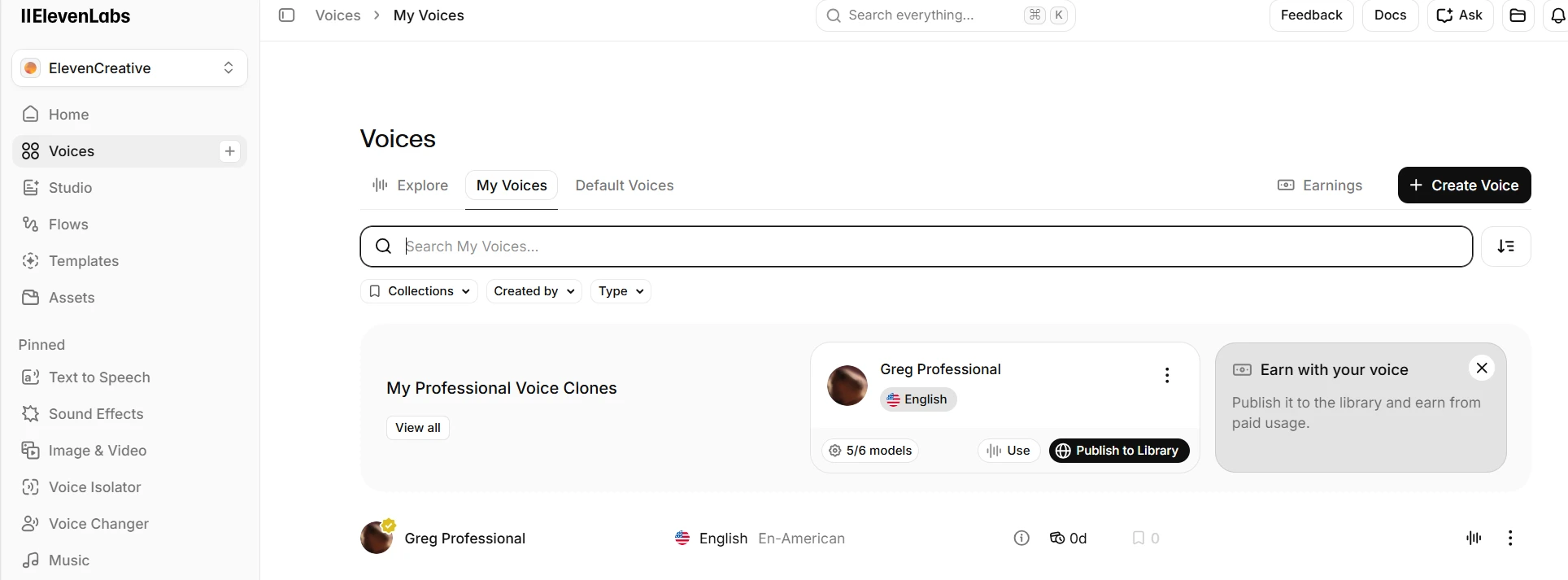The width and height of the screenshot is (1568, 580).
Task: Select the My Voices tab
Action: point(512,185)
